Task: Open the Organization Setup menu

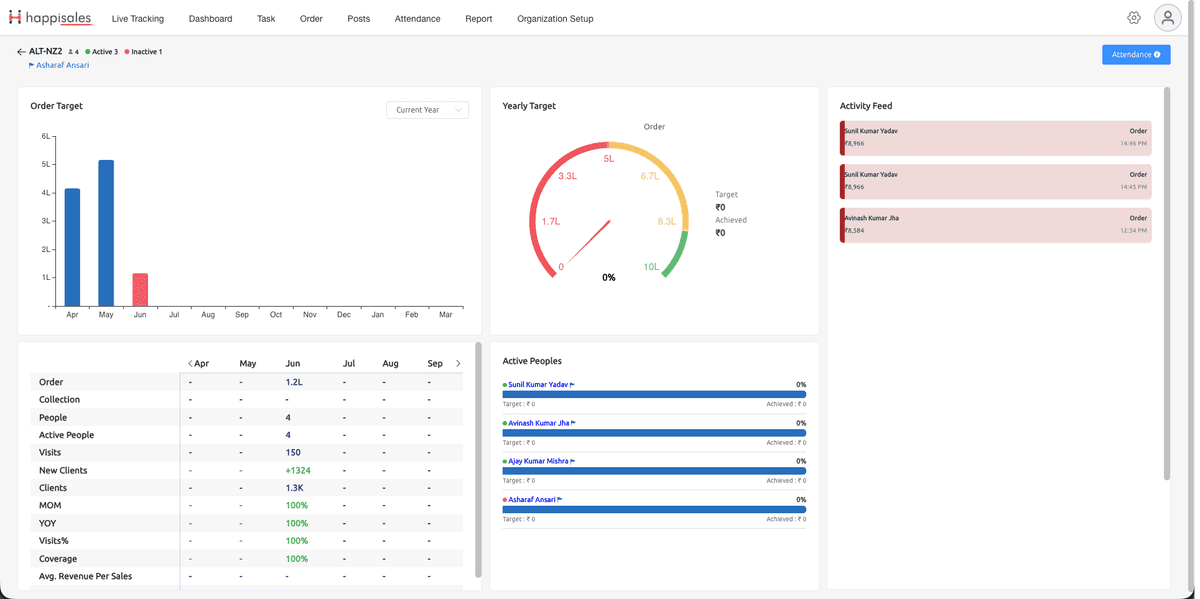Action: pyautogui.click(x=555, y=18)
